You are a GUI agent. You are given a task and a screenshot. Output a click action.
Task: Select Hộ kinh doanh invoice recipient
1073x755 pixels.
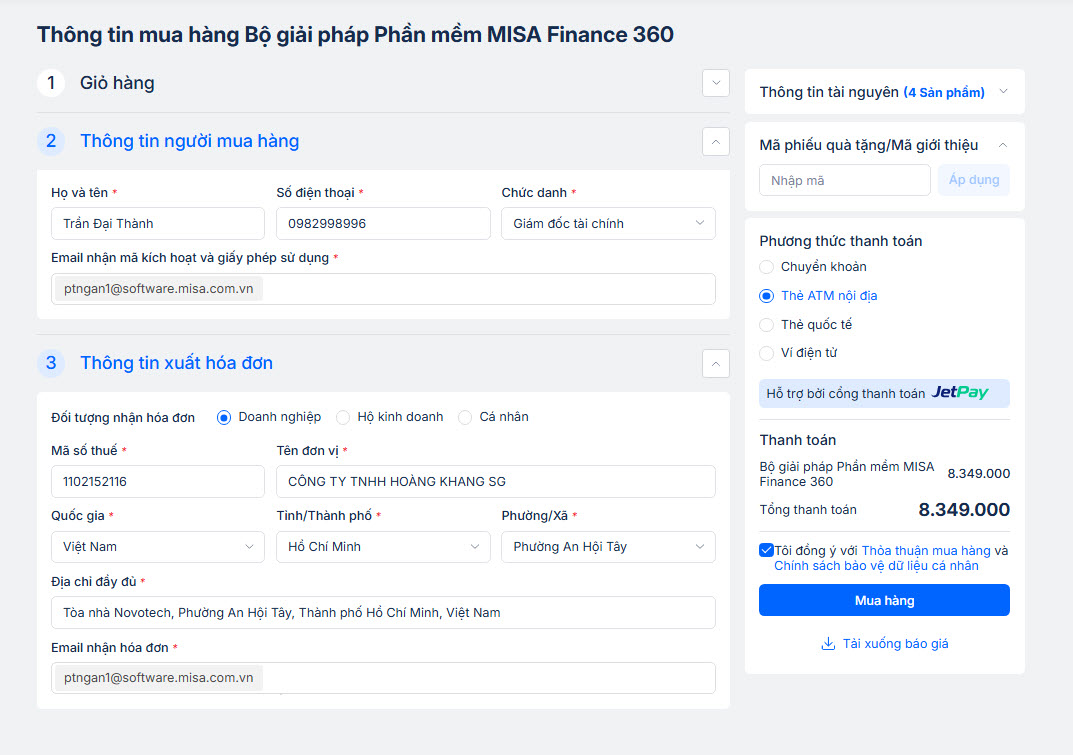[x=343, y=417]
